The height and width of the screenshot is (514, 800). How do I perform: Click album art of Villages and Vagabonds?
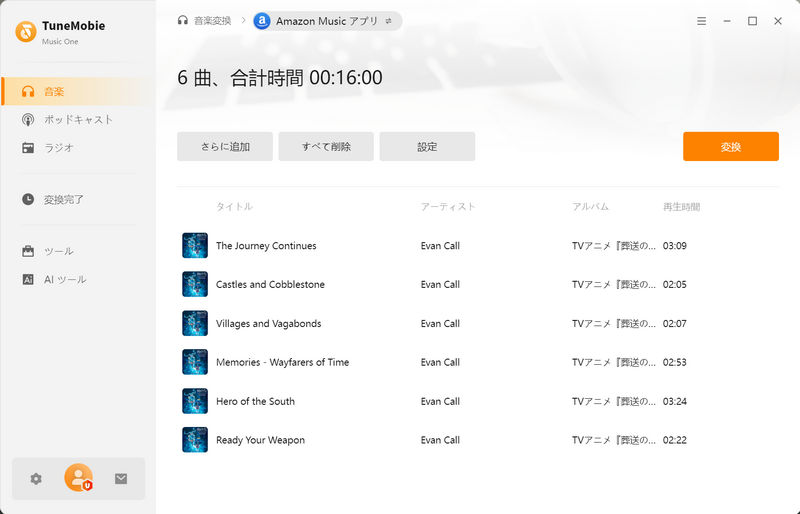(x=195, y=323)
